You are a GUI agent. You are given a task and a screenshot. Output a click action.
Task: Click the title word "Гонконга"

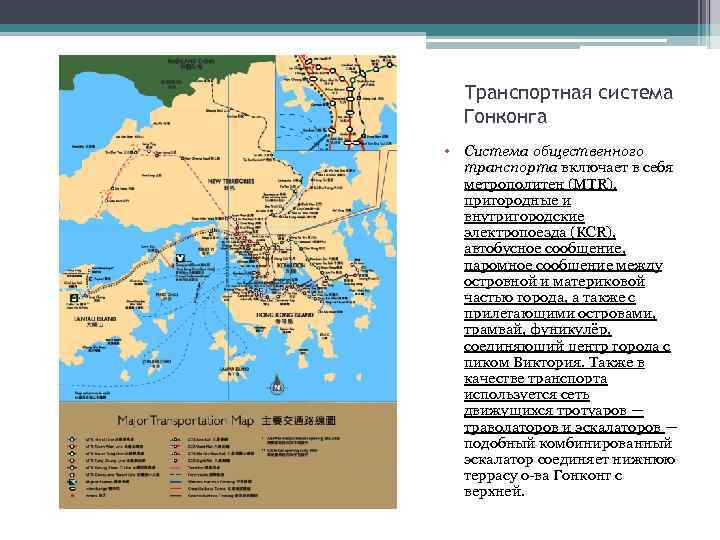[x=506, y=116]
